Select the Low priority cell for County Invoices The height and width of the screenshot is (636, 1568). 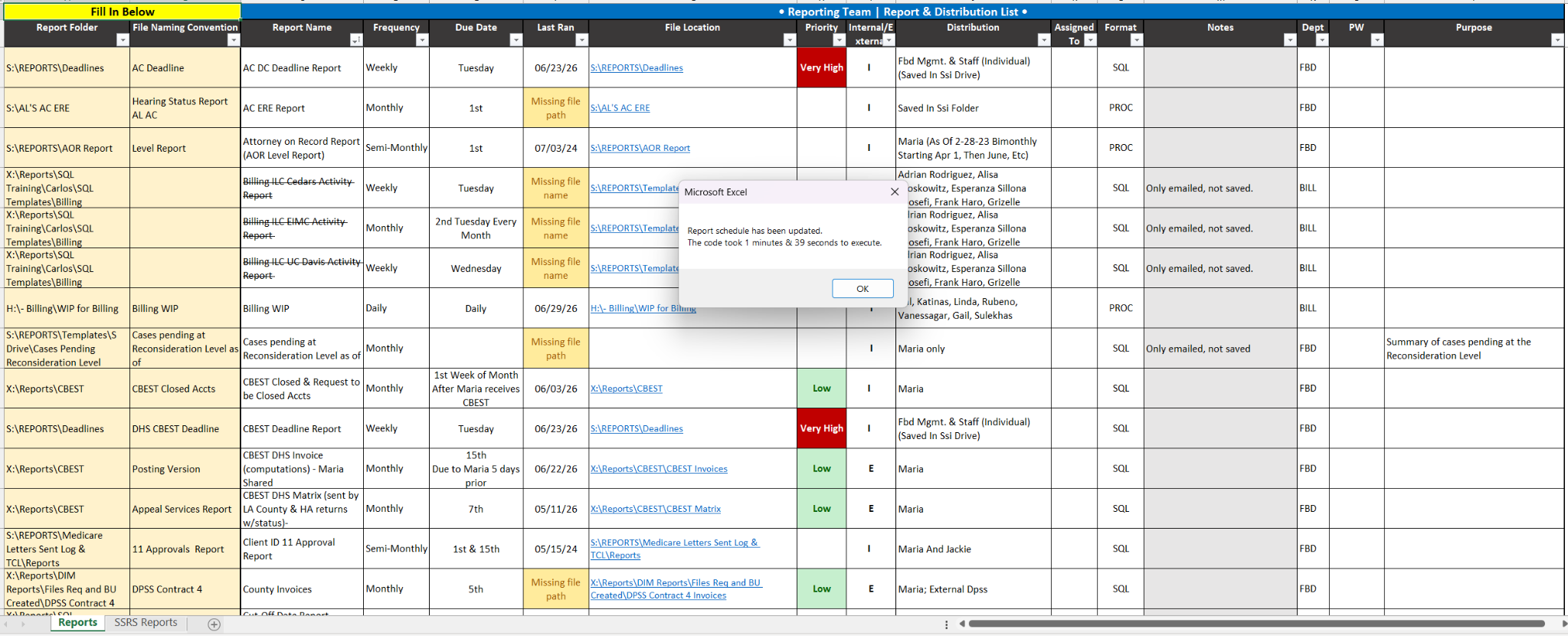point(822,589)
